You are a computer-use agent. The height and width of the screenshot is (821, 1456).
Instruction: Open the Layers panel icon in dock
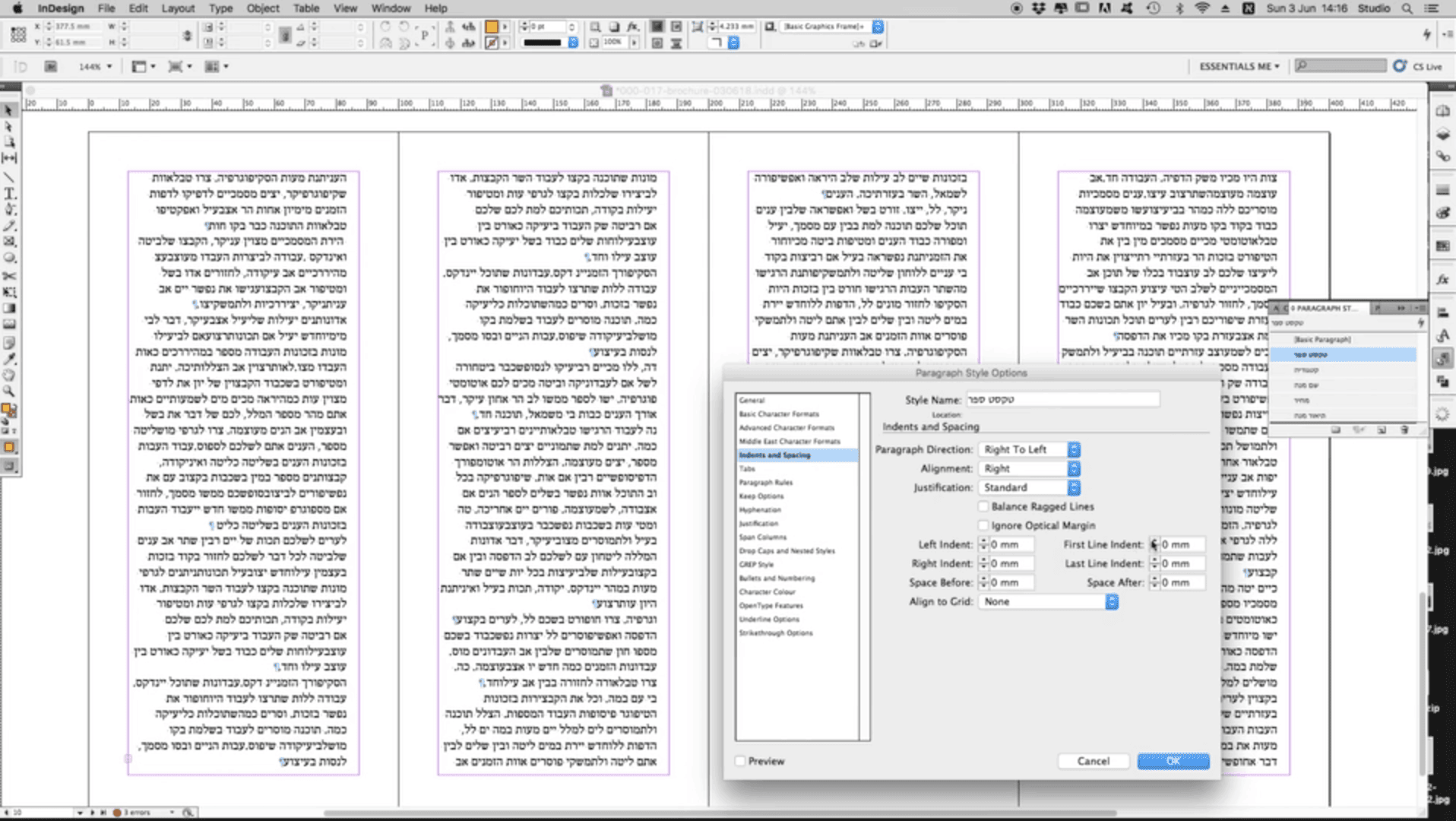point(1442,135)
